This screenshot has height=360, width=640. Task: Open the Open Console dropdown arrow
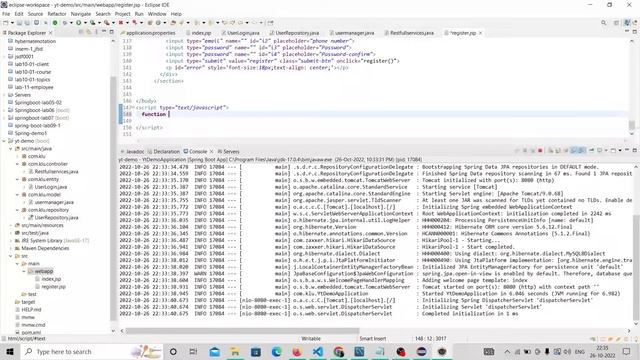[620, 151]
